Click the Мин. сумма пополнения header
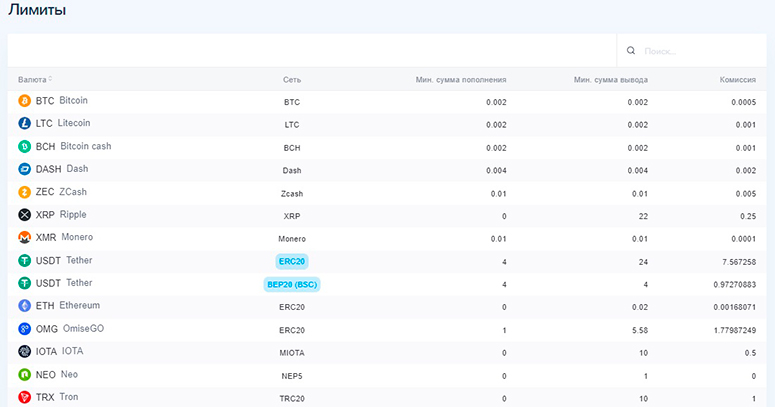 (x=461, y=80)
